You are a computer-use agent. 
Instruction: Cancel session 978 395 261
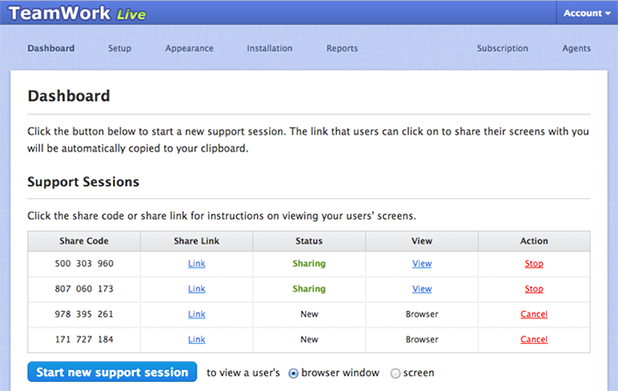tap(534, 314)
